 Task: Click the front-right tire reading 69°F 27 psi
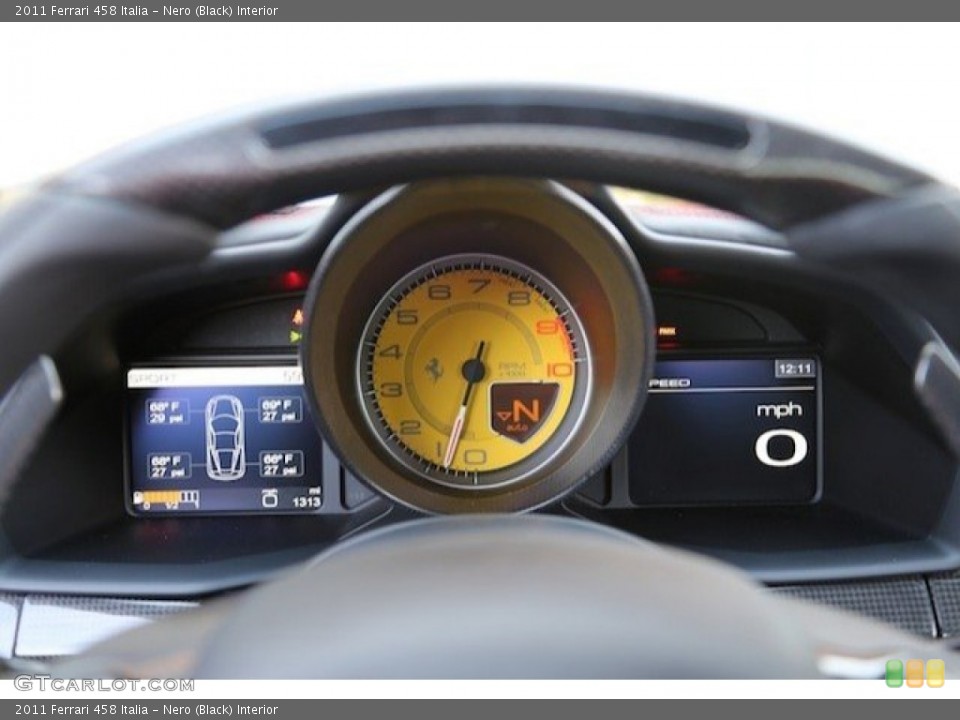click(x=280, y=410)
